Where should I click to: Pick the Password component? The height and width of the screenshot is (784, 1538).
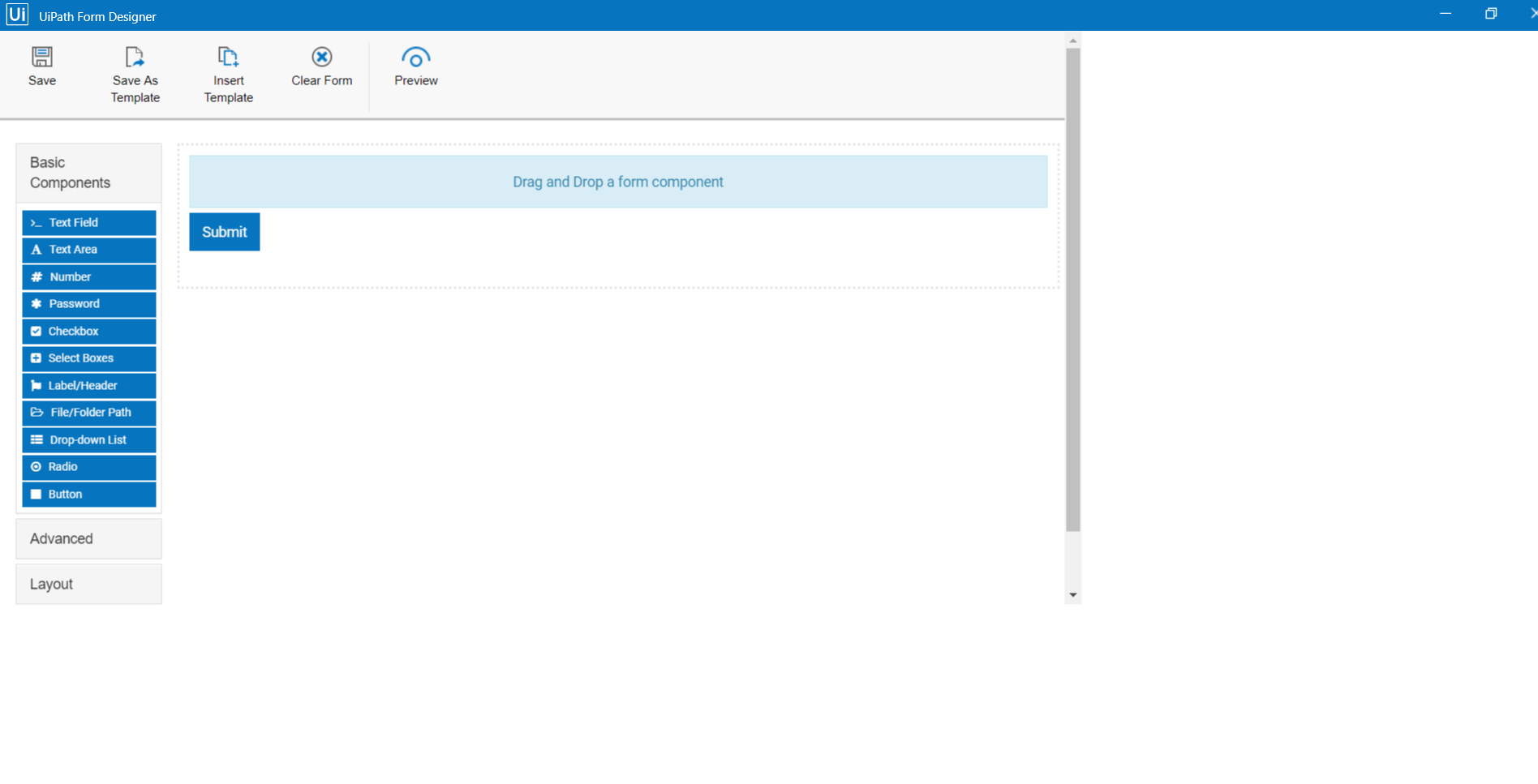tap(89, 304)
